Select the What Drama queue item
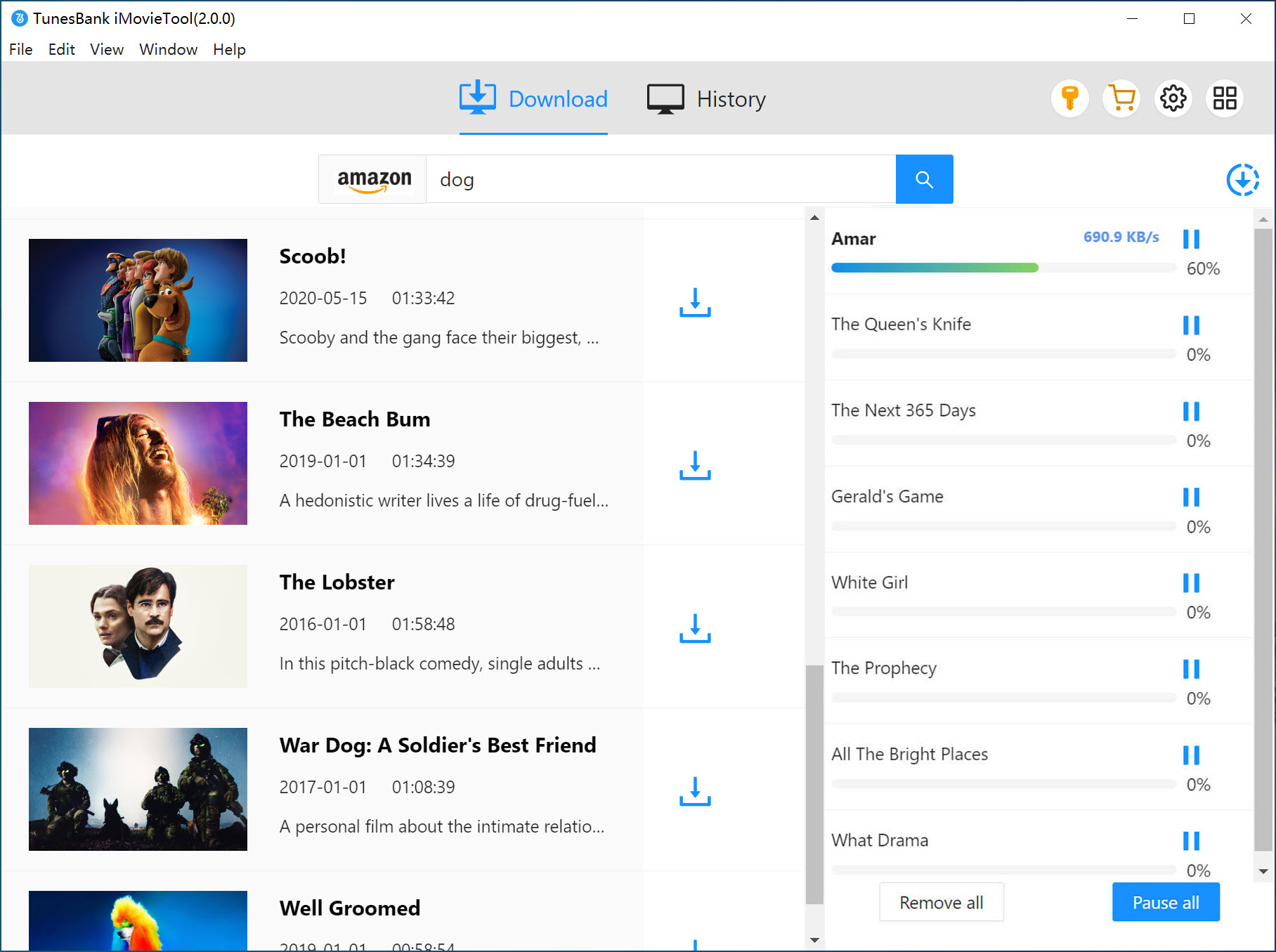1276x952 pixels. click(x=880, y=840)
